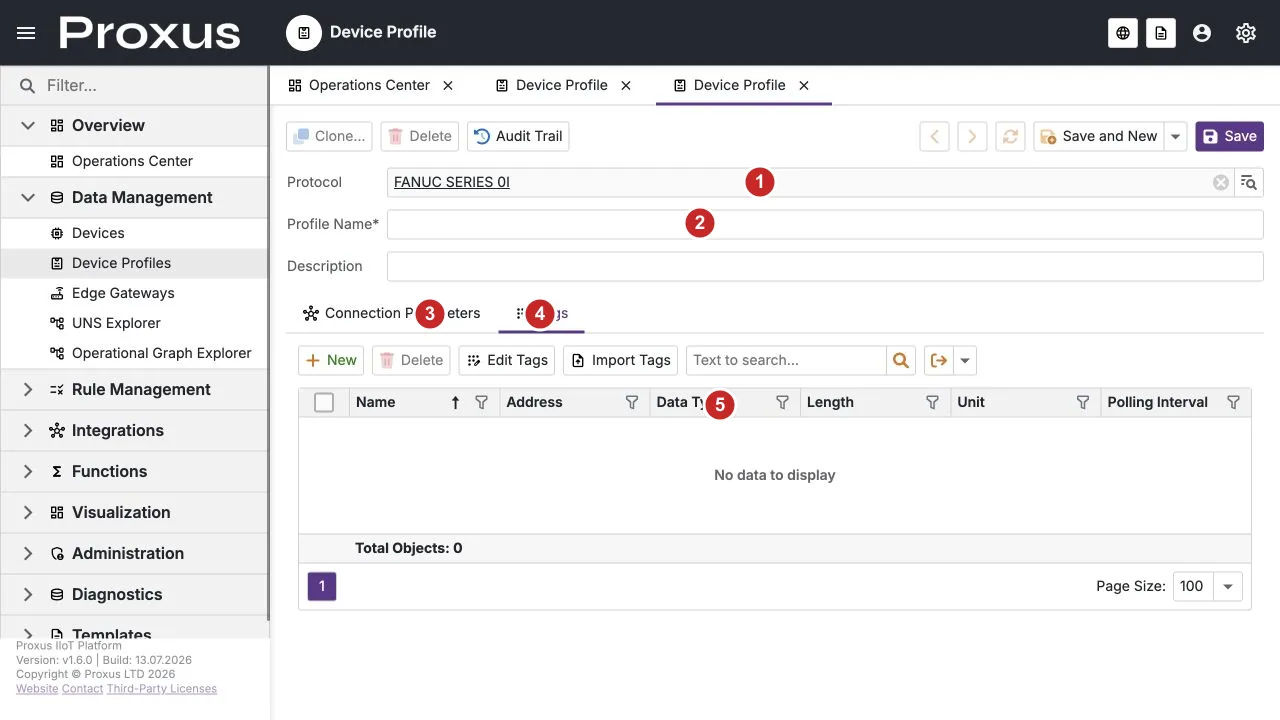This screenshot has height=720, width=1280.
Task: Click the tag search text field
Action: click(x=786, y=360)
